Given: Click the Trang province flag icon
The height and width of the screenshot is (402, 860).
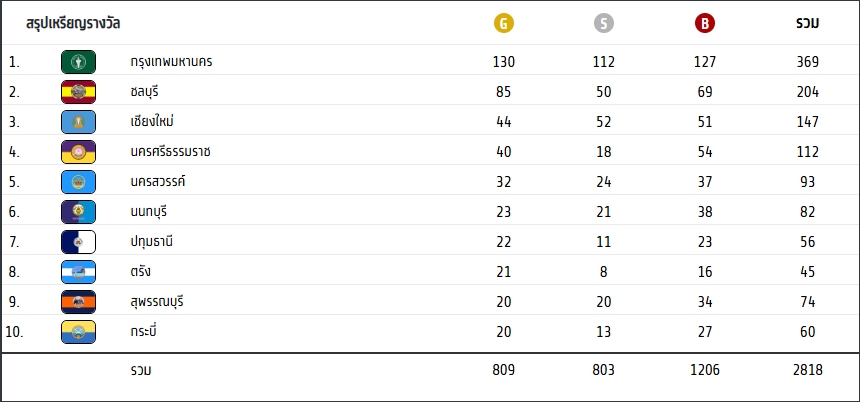Looking at the screenshot, I should pos(78,272).
